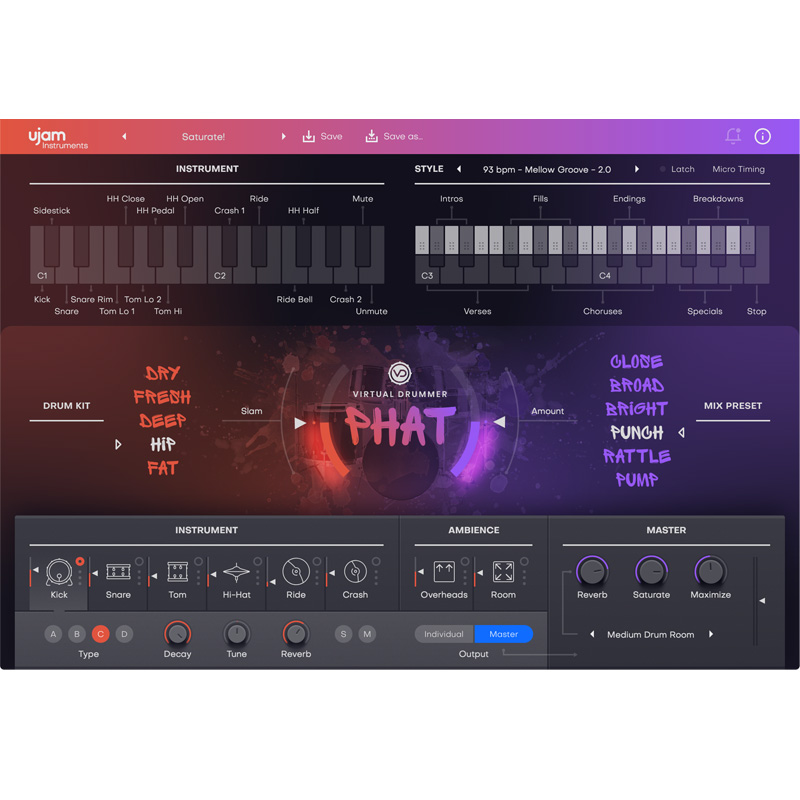Mute the selected instrument with M
800x800 pixels.
pos(367,634)
